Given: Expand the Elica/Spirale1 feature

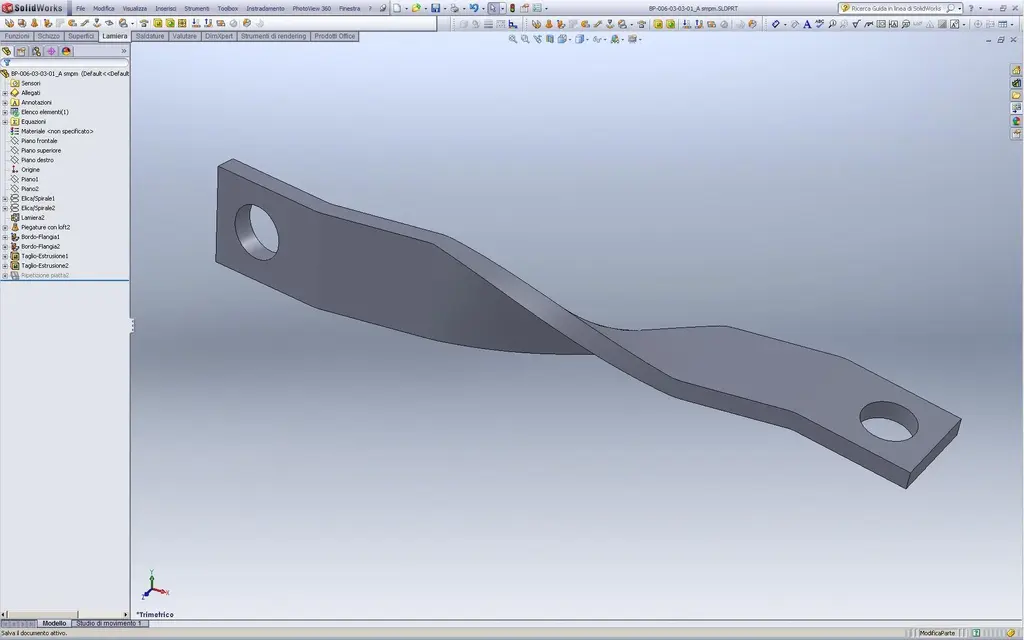Looking at the screenshot, I should (5, 199).
